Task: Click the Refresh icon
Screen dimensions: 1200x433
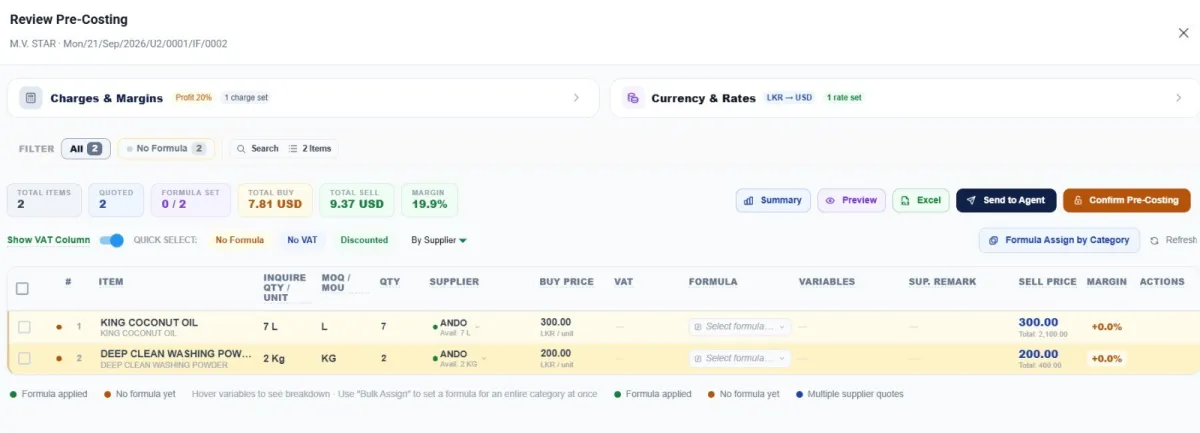Action: [x=1155, y=240]
